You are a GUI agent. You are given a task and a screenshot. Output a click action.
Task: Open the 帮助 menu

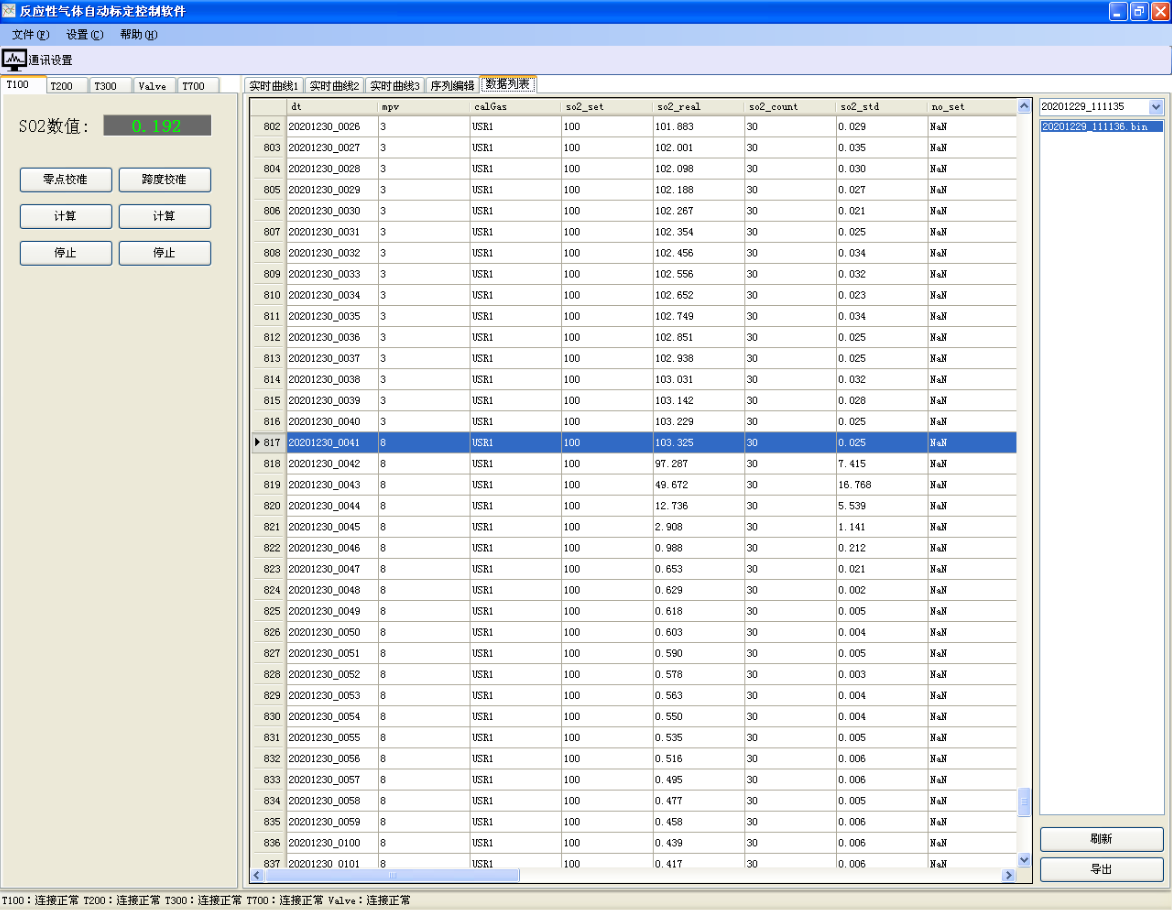click(138, 35)
